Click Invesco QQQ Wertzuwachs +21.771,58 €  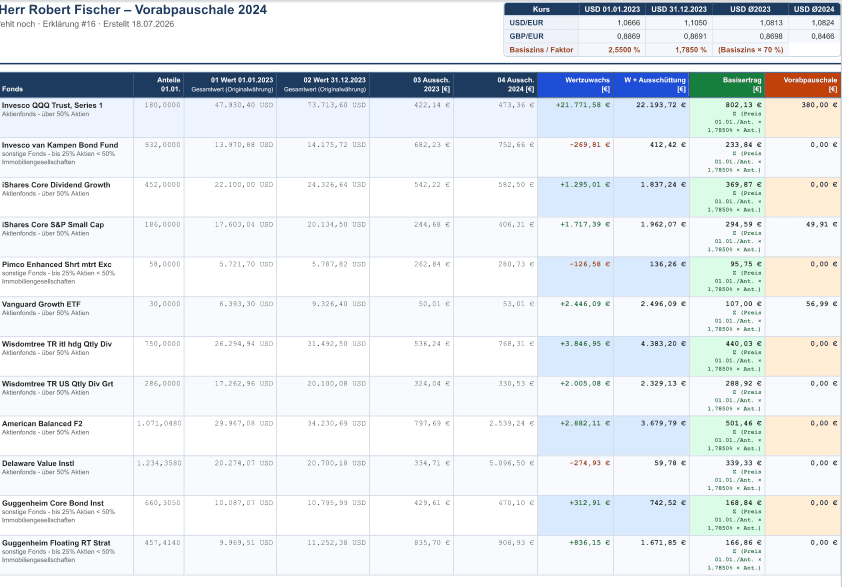coord(583,105)
